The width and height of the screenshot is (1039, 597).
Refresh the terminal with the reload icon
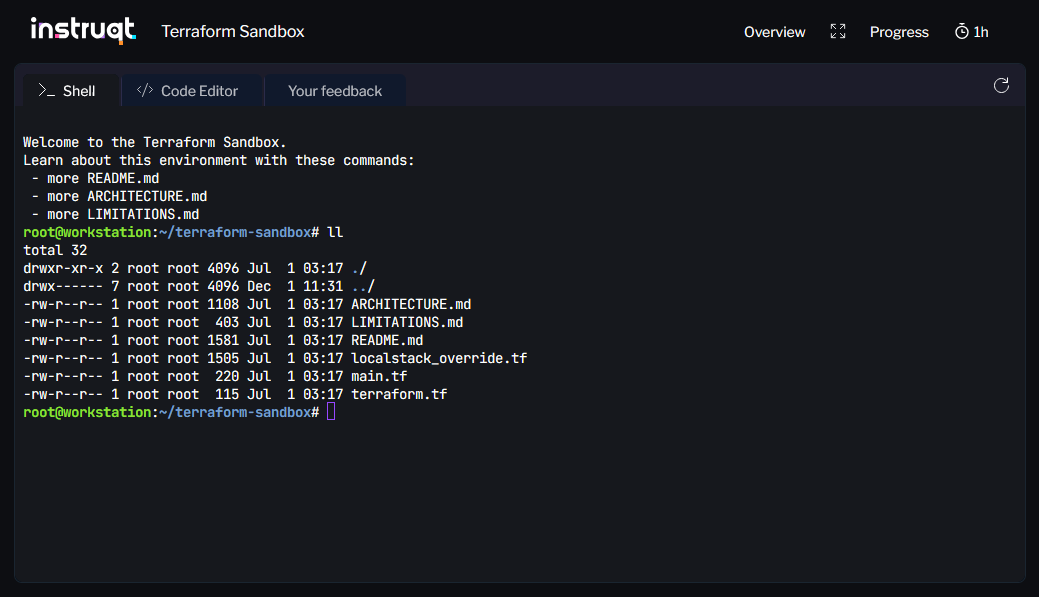[x=1001, y=86]
